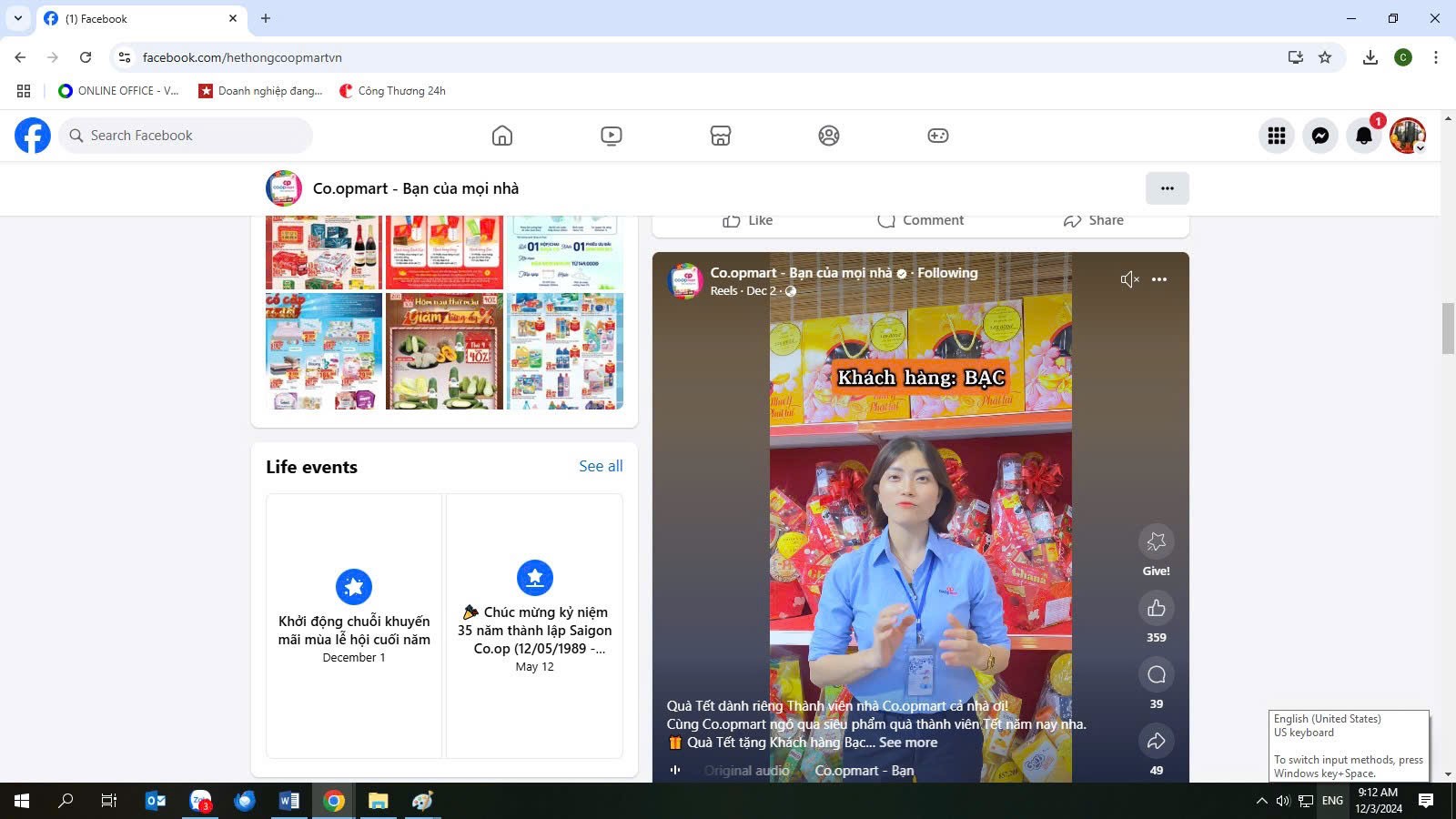1456x819 pixels.
Task: Open Notifications bell icon
Action: [1364, 136]
